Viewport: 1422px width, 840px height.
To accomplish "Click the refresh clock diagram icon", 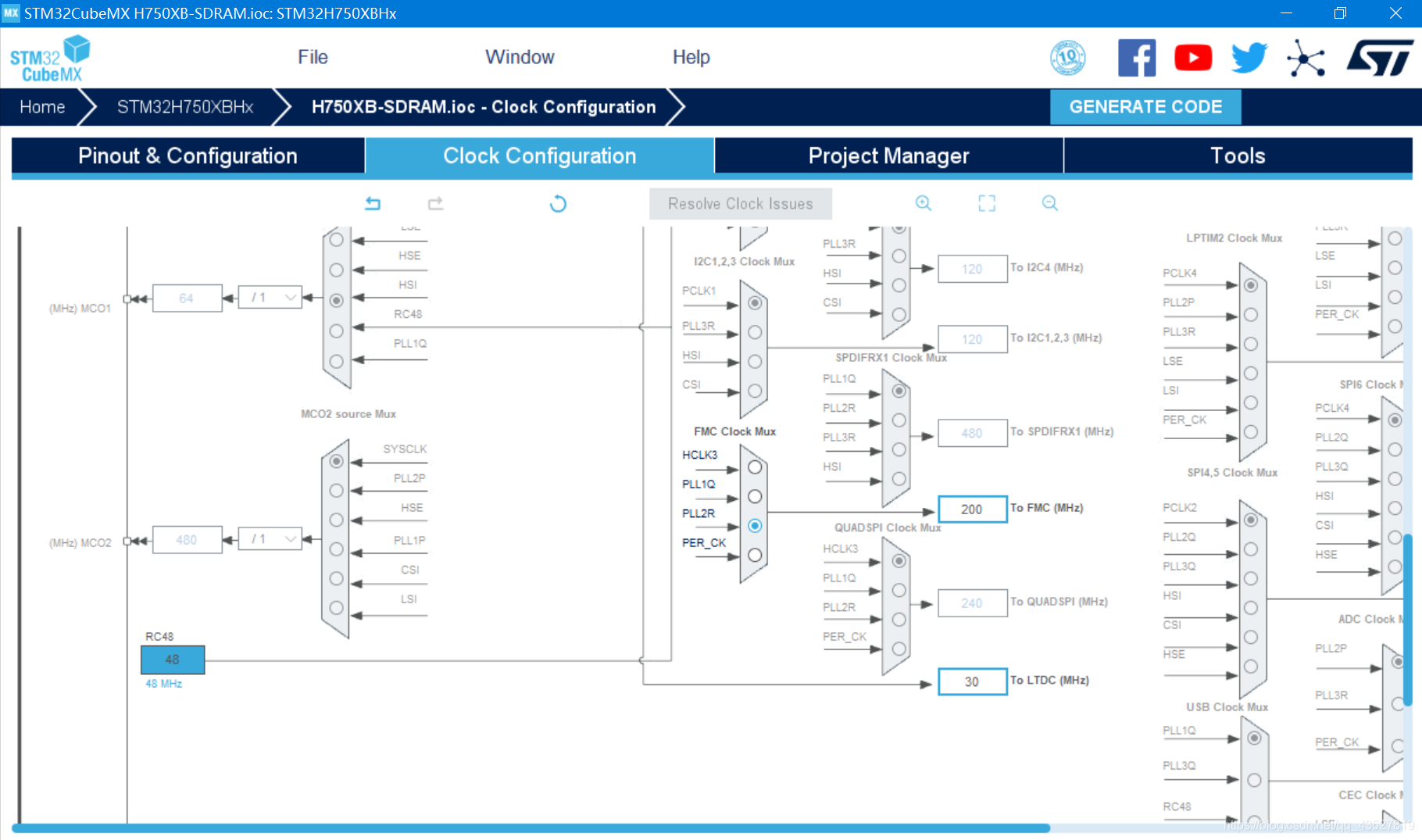I will click(558, 204).
